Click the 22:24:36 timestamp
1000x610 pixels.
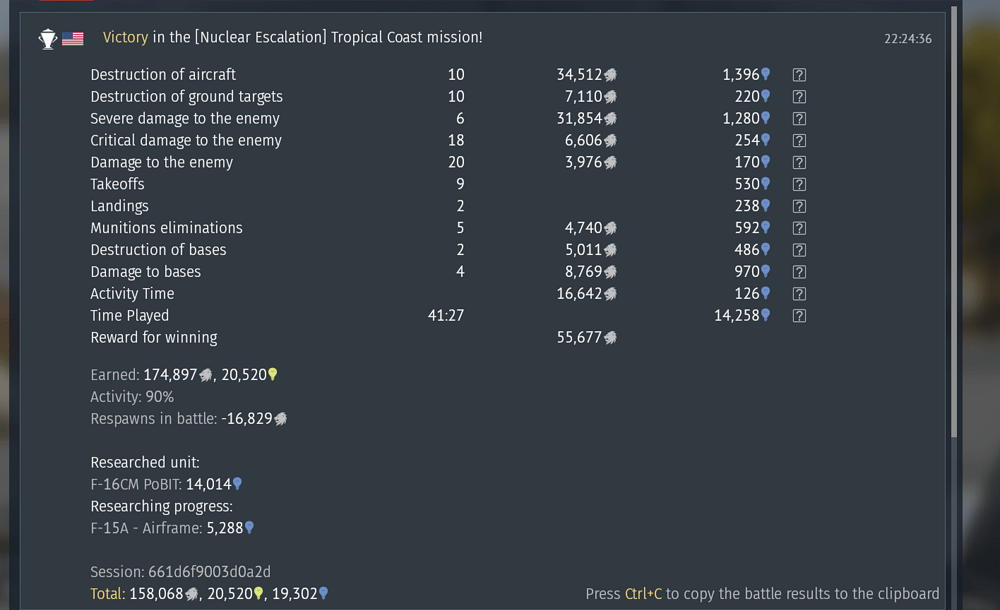[907, 39]
